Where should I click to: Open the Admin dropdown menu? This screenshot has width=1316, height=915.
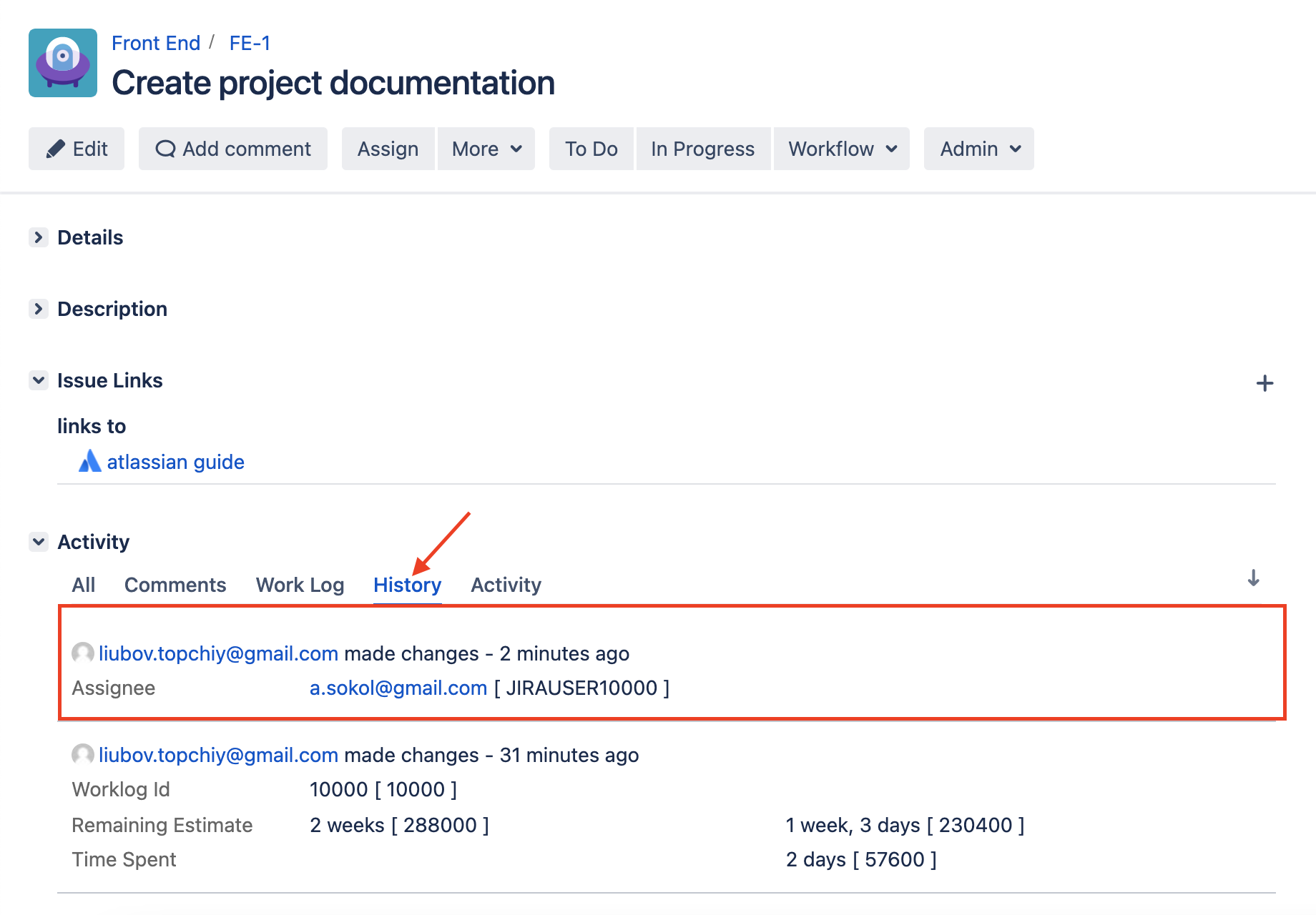coord(978,149)
